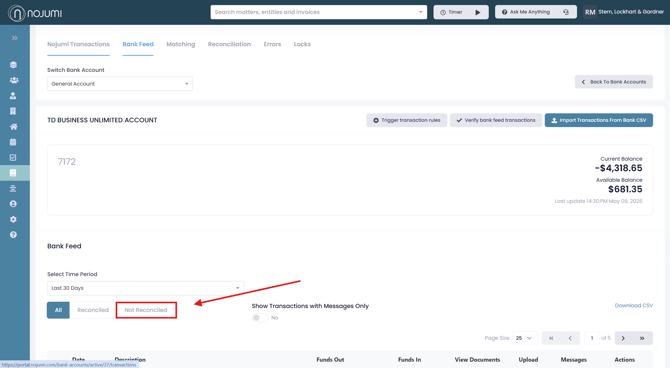Image resolution: width=670 pixels, height=368 pixels.
Task: Click the page number input field
Action: (592, 338)
